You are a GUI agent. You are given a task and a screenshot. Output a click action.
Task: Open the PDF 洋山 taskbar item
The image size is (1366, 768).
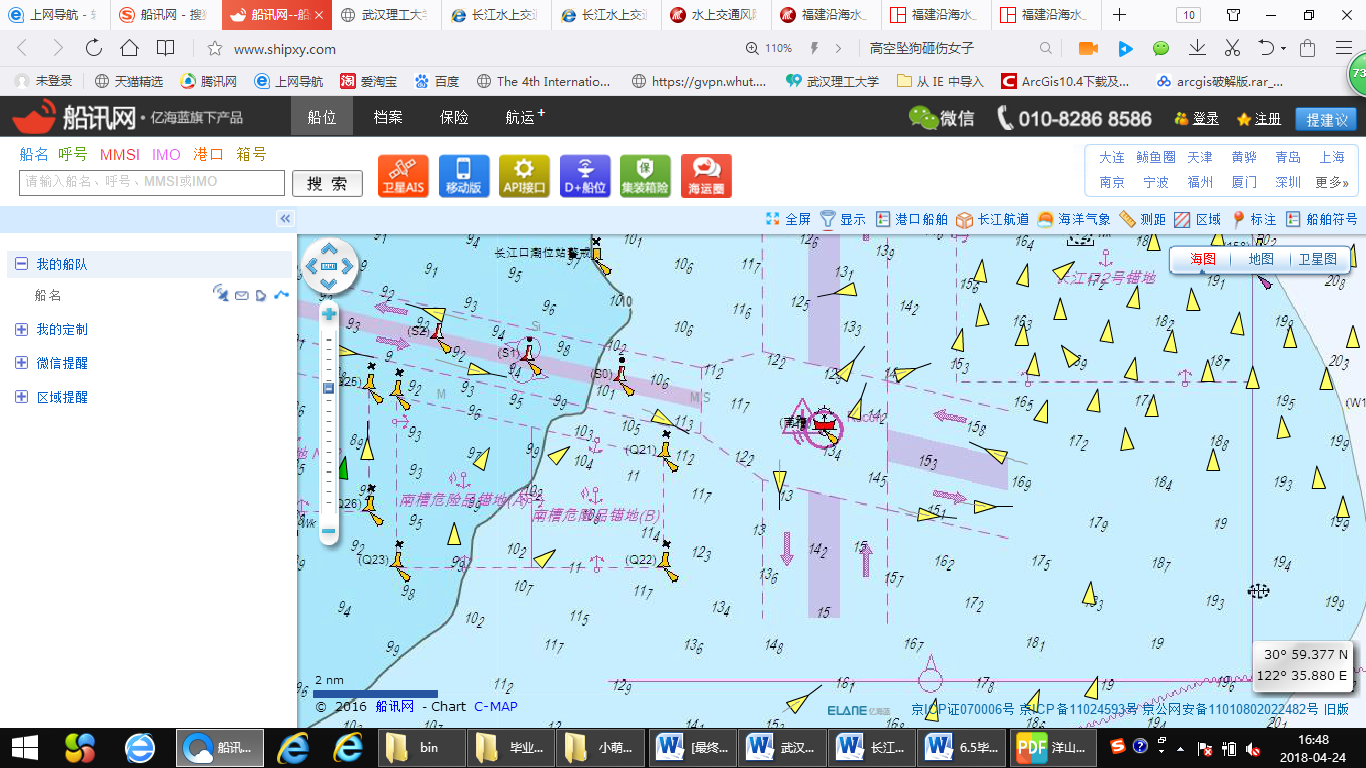click(1054, 747)
